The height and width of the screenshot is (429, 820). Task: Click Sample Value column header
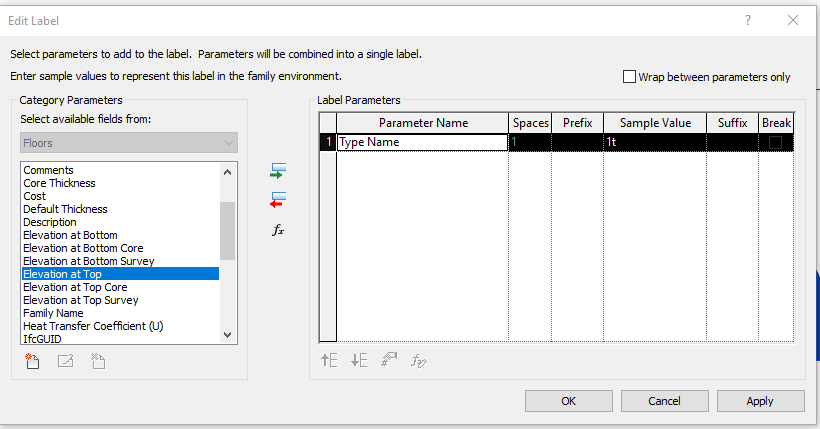655,123
